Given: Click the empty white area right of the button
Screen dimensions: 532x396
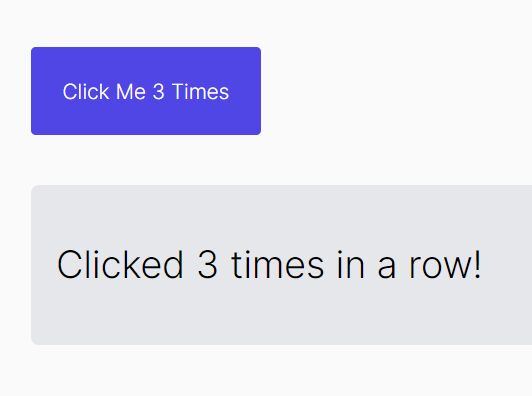Looking at the screenshot, I should tap(396, 91).
